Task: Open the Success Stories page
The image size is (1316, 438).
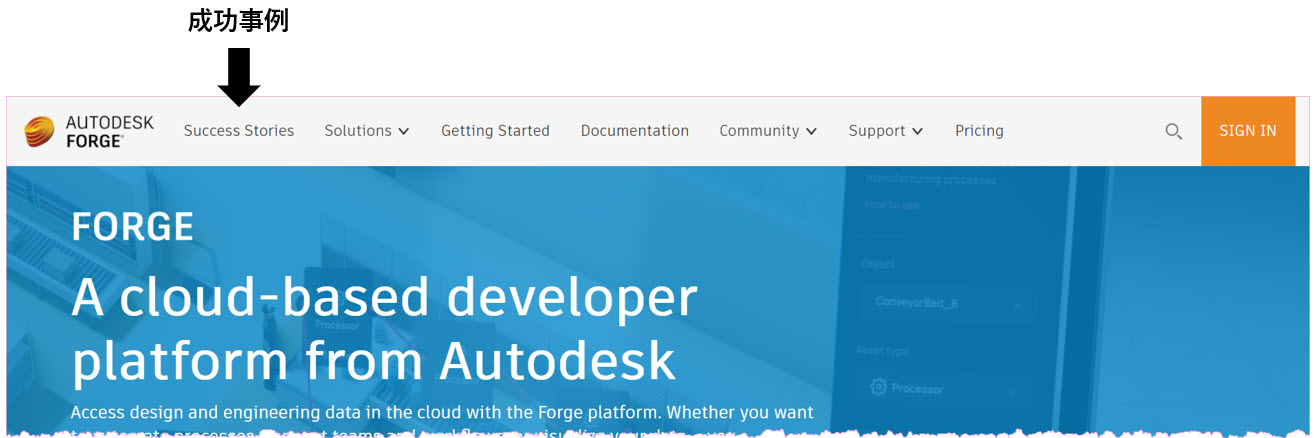Action: point(239,131)
